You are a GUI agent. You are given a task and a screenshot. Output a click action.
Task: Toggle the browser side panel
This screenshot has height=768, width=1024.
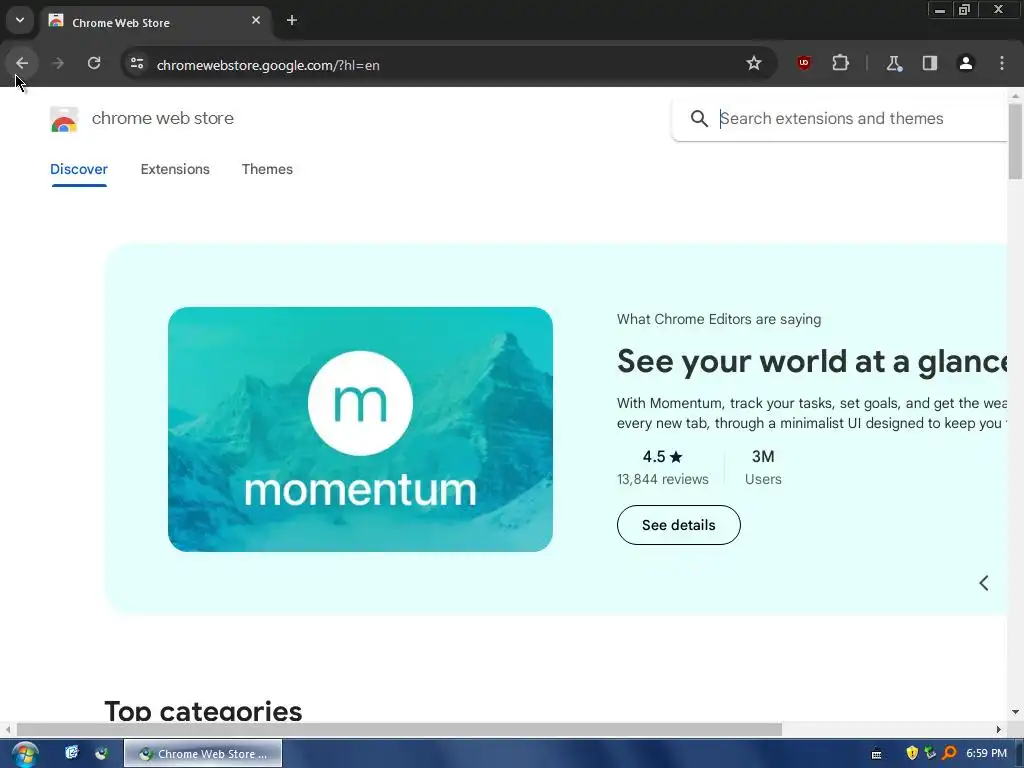click(x=930, y=63)
